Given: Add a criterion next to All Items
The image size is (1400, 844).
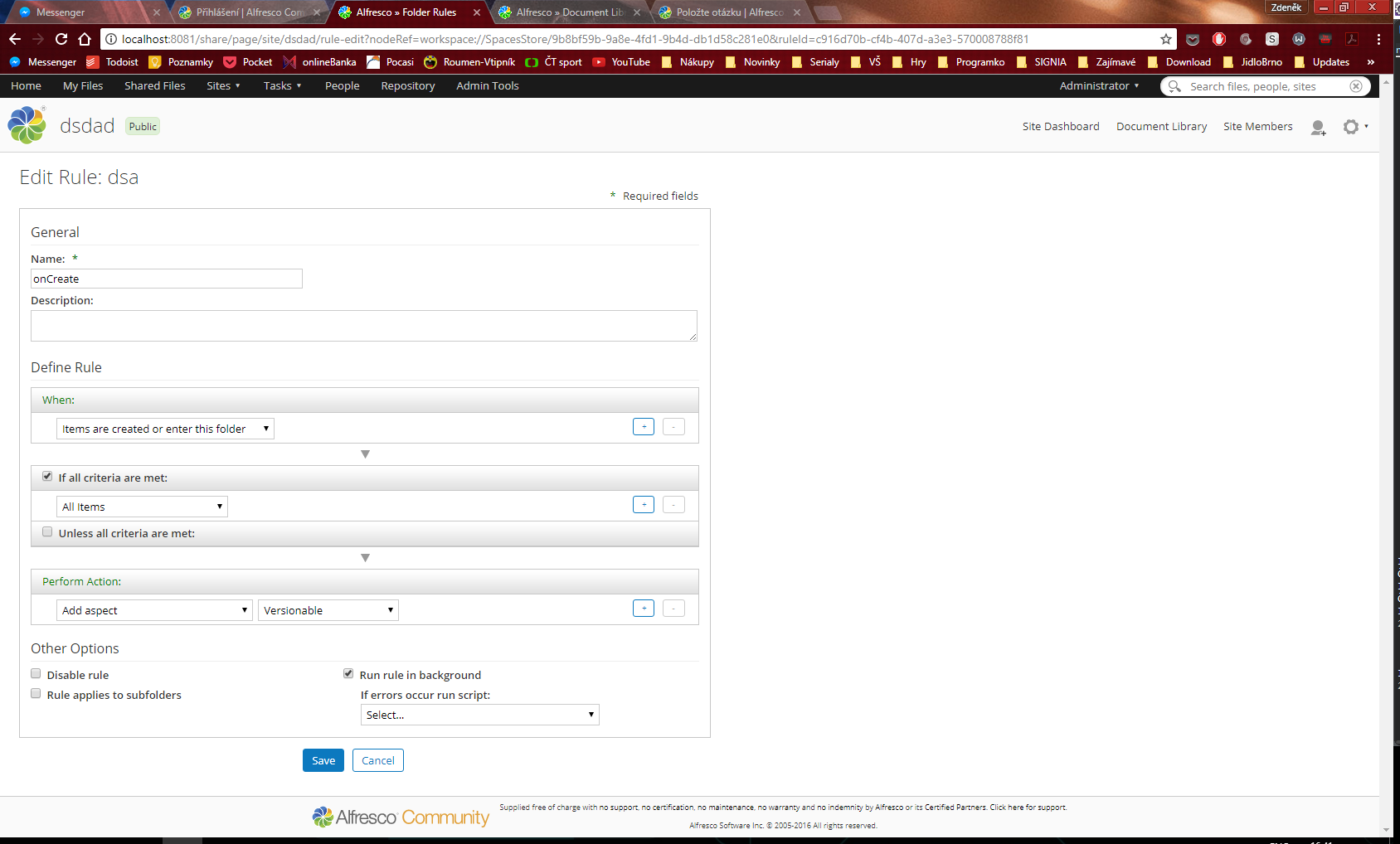Looking at the screenshot, I should pyautogui.click(x=644, y=505).
